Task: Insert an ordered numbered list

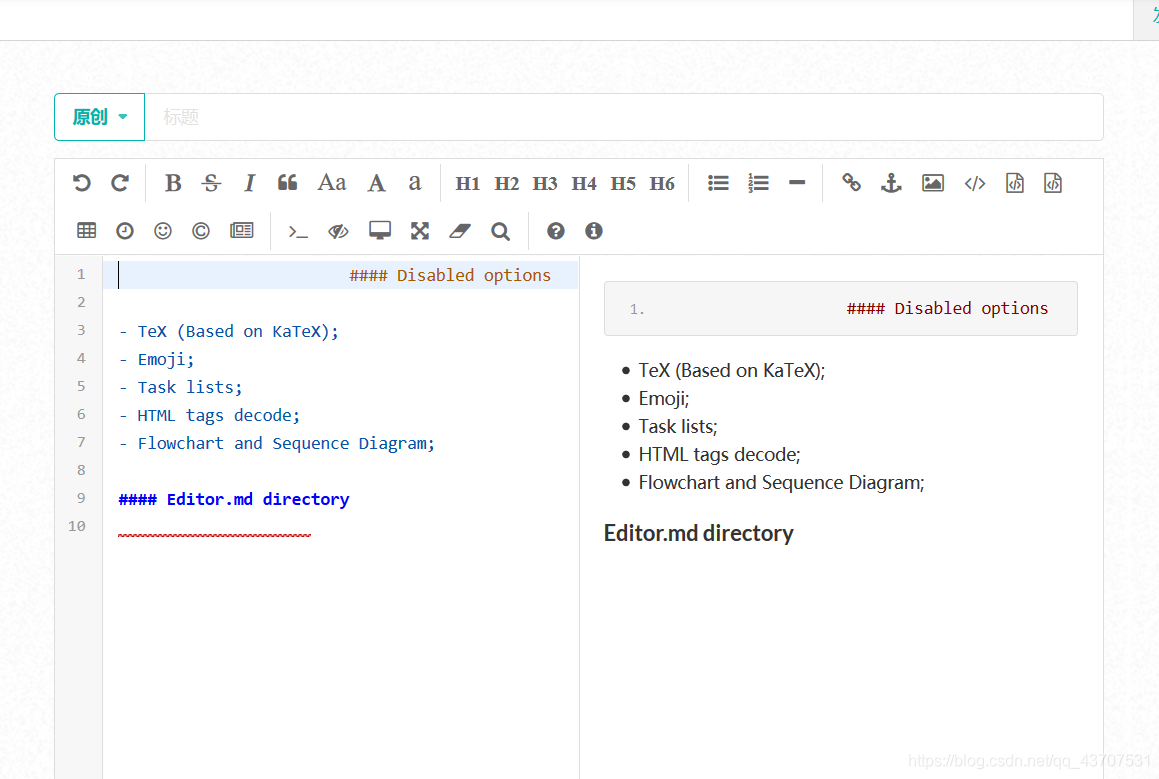Action: coord(758,183)
